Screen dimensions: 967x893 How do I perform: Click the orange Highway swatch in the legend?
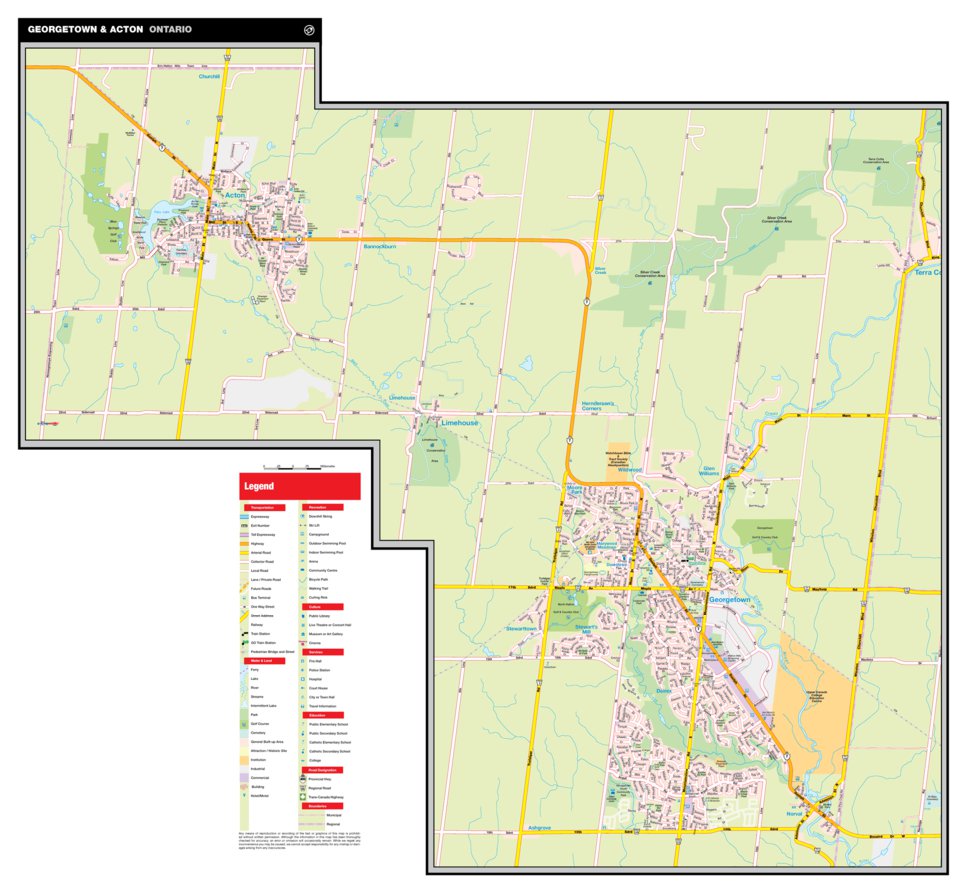pyautogui.click(x=245, y=543)
